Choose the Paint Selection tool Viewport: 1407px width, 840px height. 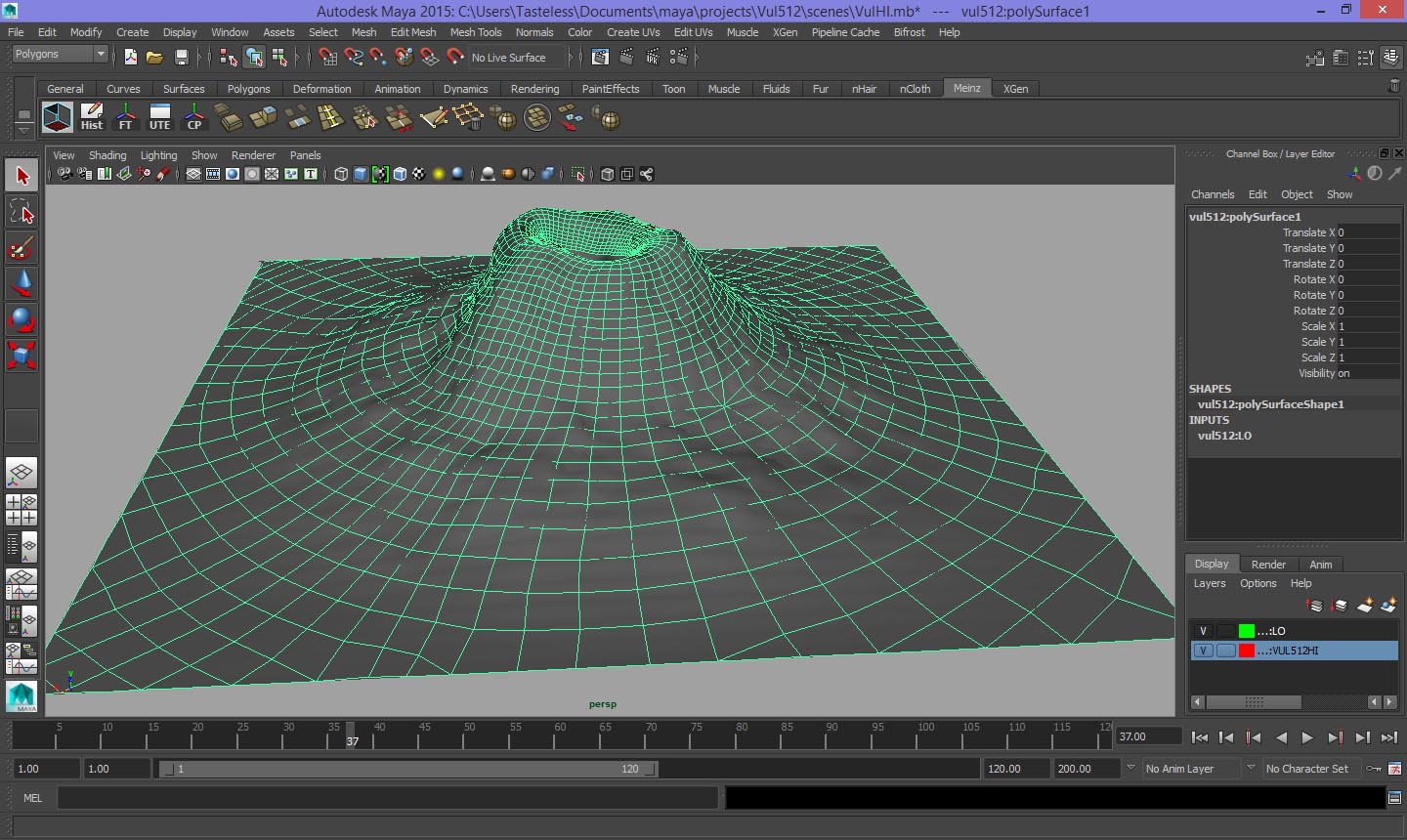[x=21, y=247]
